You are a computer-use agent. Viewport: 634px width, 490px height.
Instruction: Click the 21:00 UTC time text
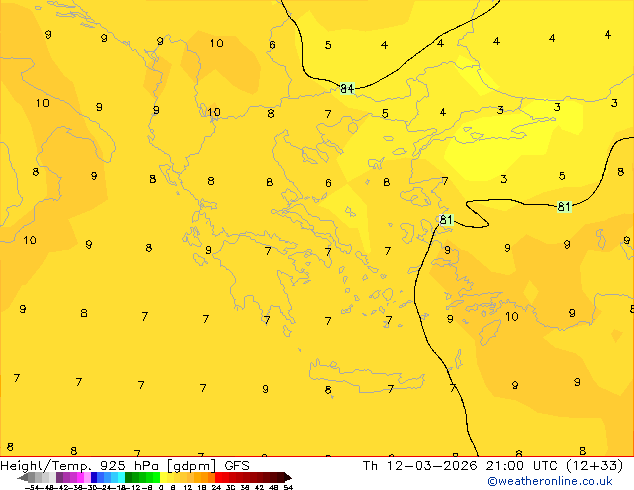[524, 466]
